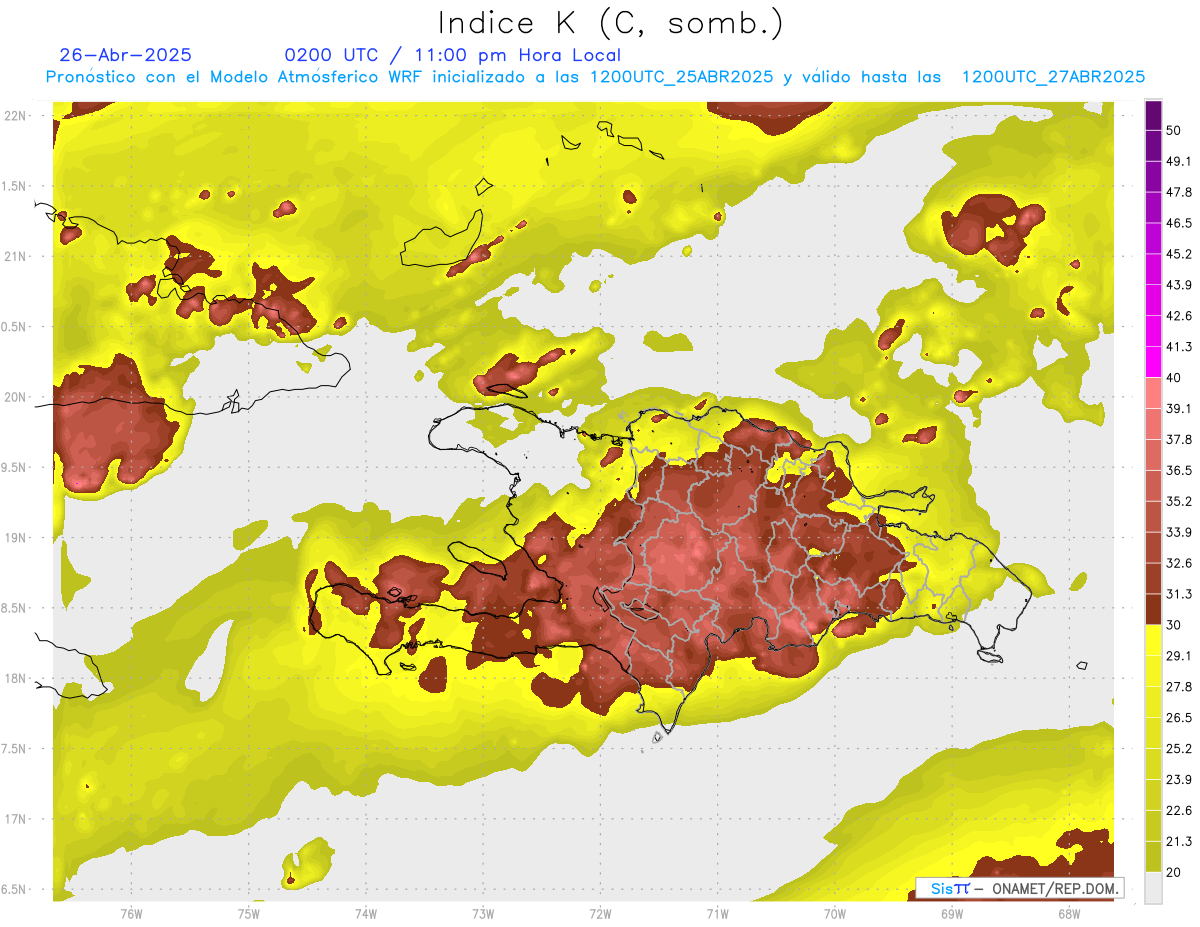Click the colorbar value '50'
Image resolution: width=1200 pixels, height=927 pixels.
click(x=1173, y=130)
